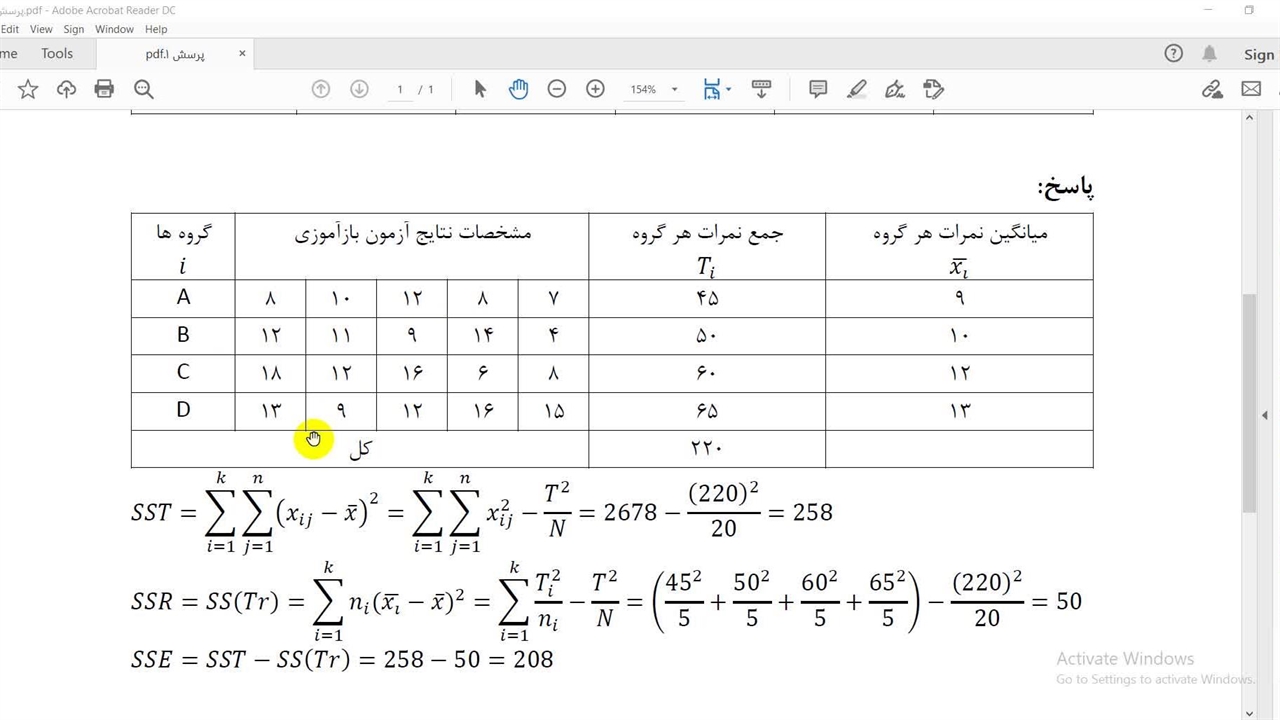Open the Window menu
The height and width of the screenshot is (720, 1280).
(x=114, y=29)
